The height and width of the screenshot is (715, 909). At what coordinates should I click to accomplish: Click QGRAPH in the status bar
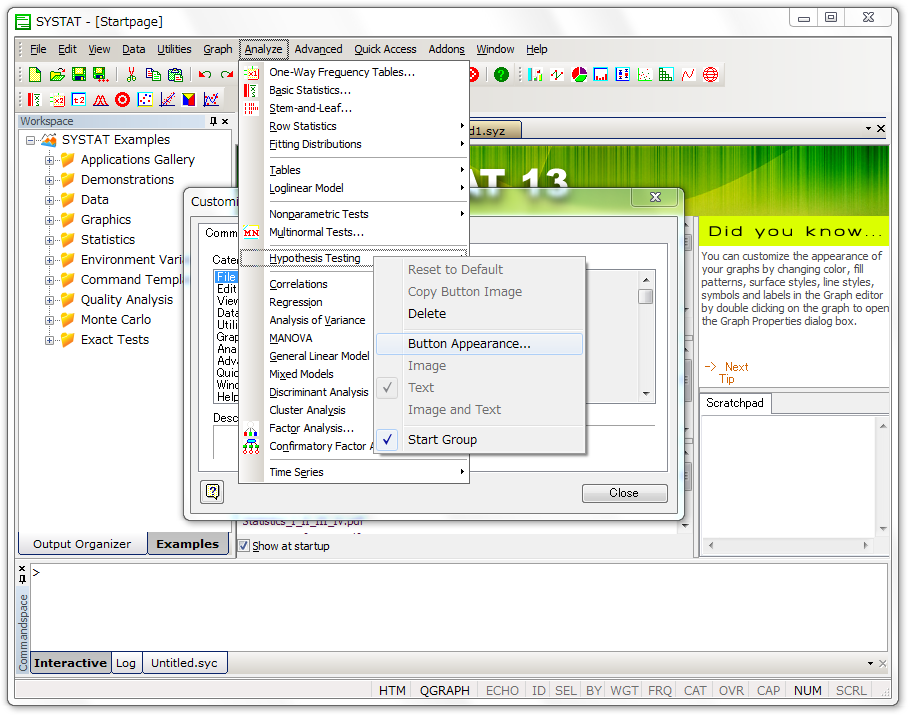[445, 691]
